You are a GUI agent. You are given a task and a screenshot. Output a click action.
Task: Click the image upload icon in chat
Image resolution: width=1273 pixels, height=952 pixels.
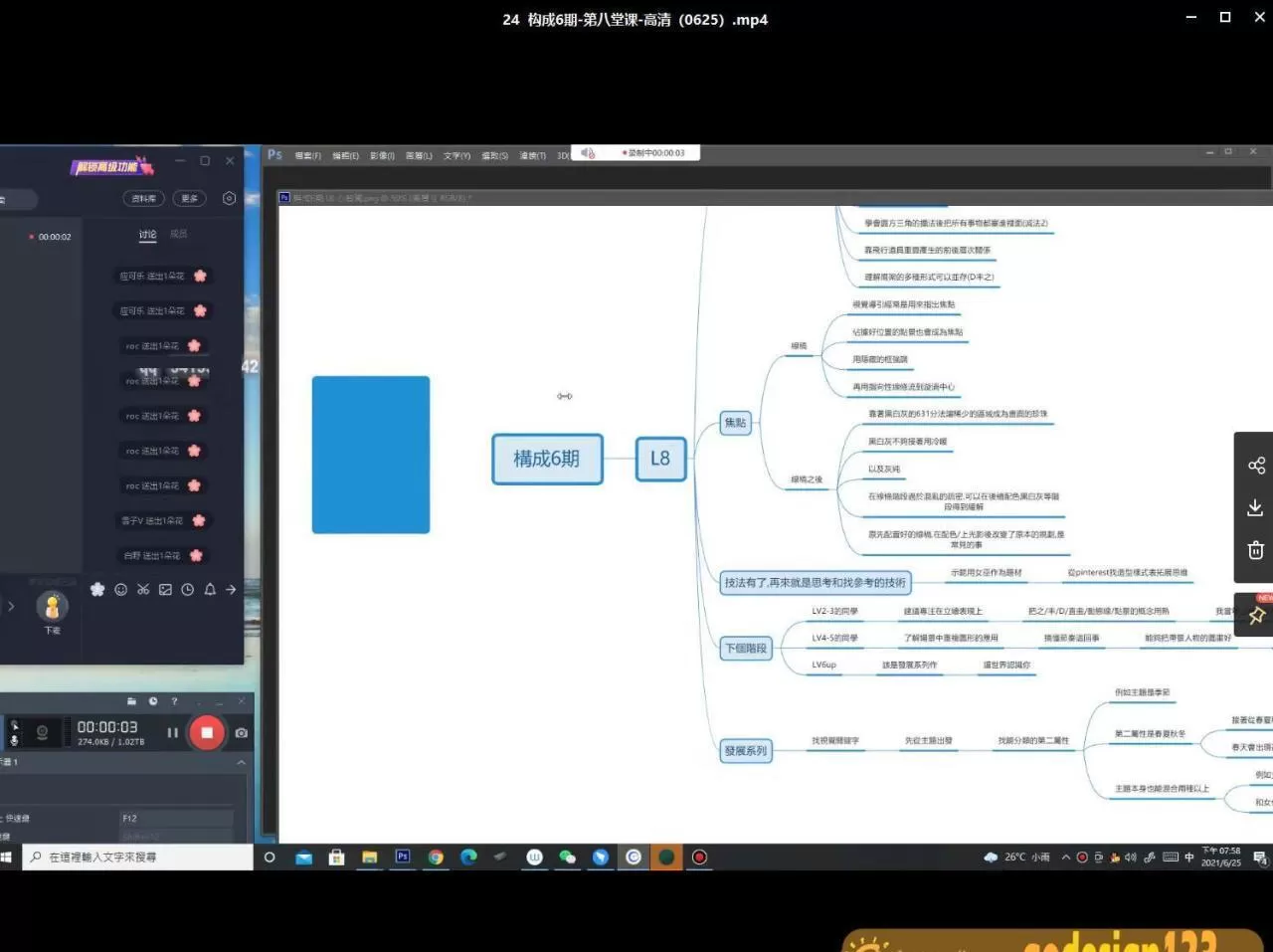point(165,590)
